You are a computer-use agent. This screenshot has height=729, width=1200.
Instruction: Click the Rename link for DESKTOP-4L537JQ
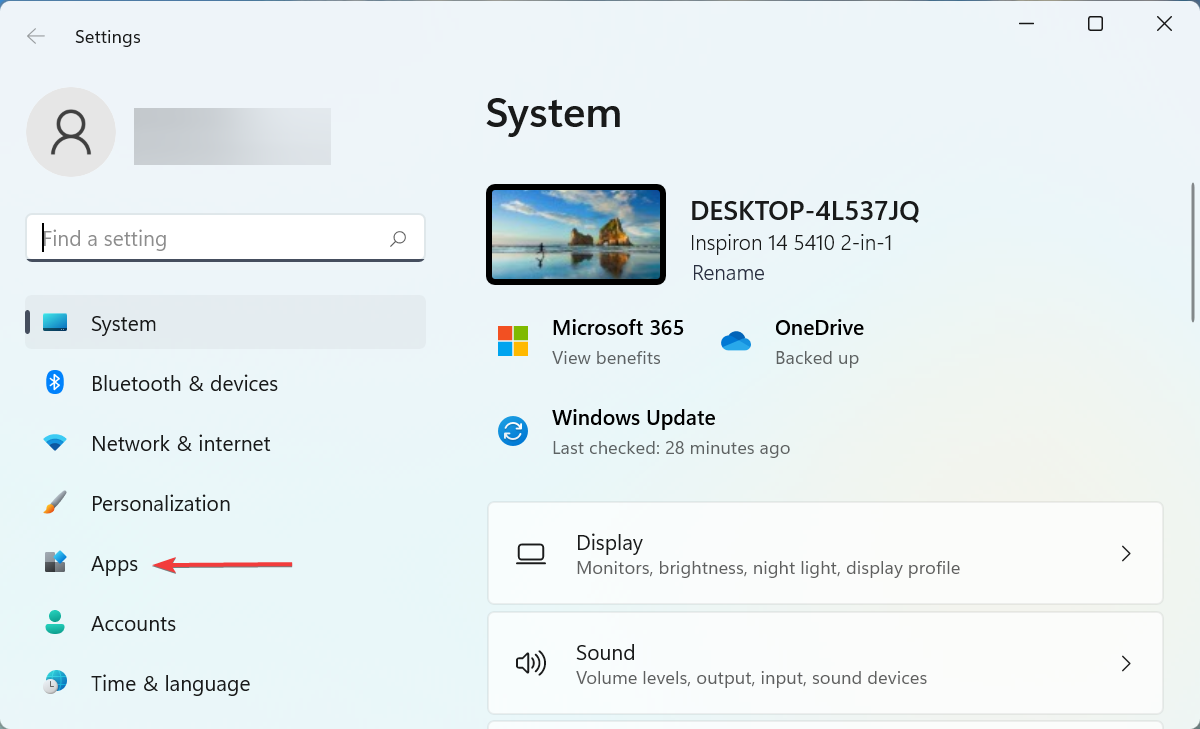[x=728, y=272]
